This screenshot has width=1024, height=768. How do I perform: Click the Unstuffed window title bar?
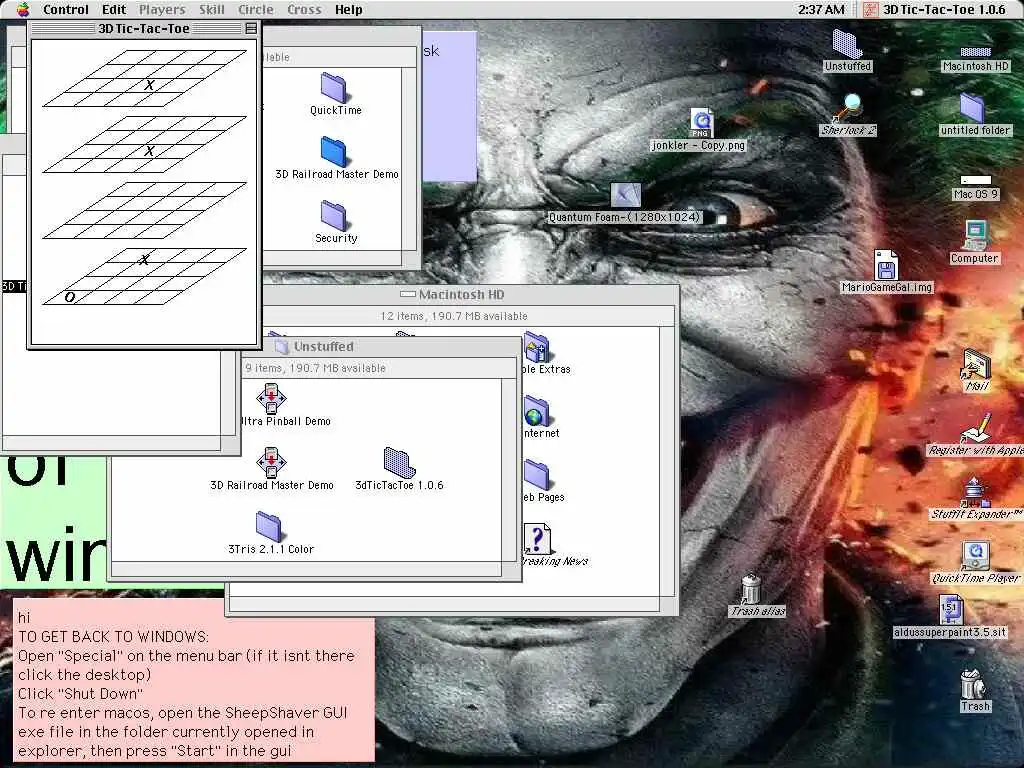click(x=323, y=347)
